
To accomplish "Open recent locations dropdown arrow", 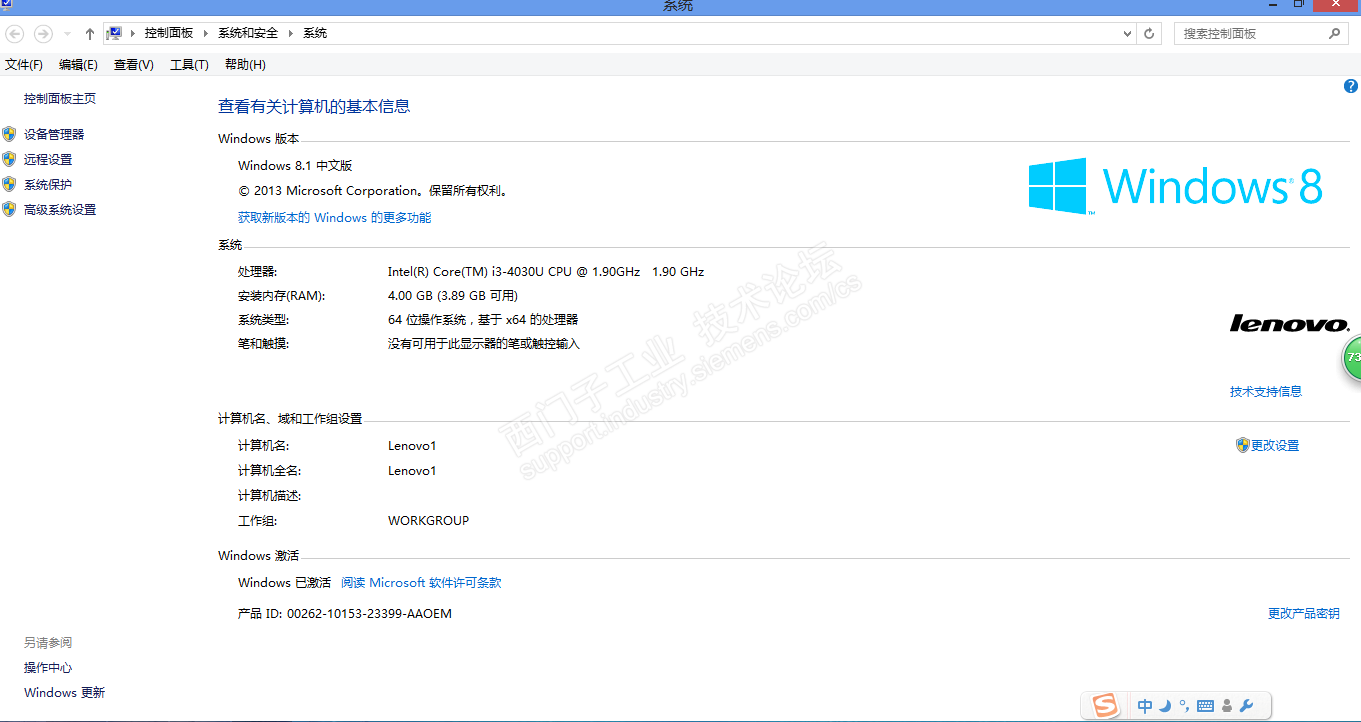I will click(67, 34).
